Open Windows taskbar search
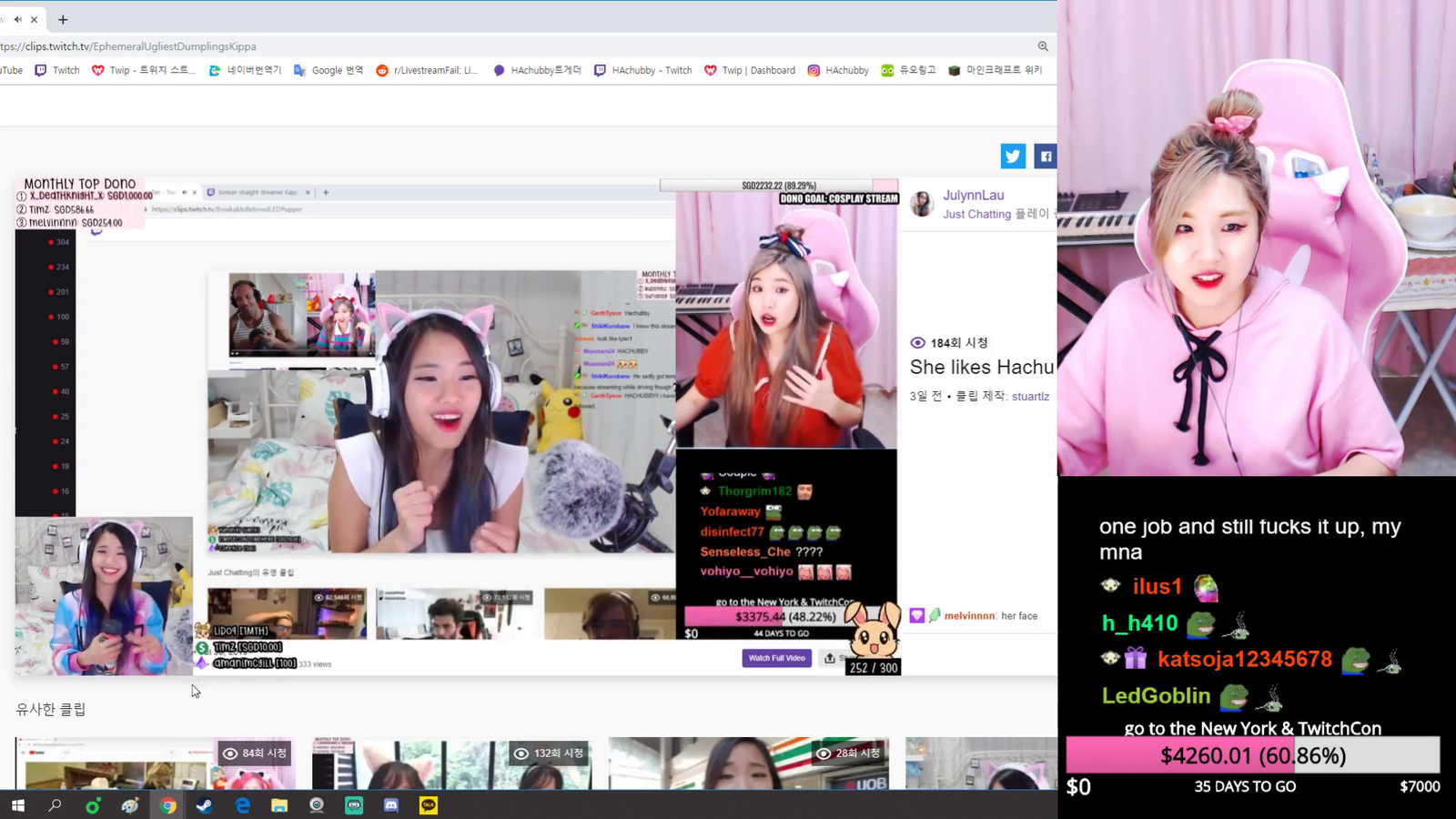1456x819 pixels. click(x=55, y=805)
